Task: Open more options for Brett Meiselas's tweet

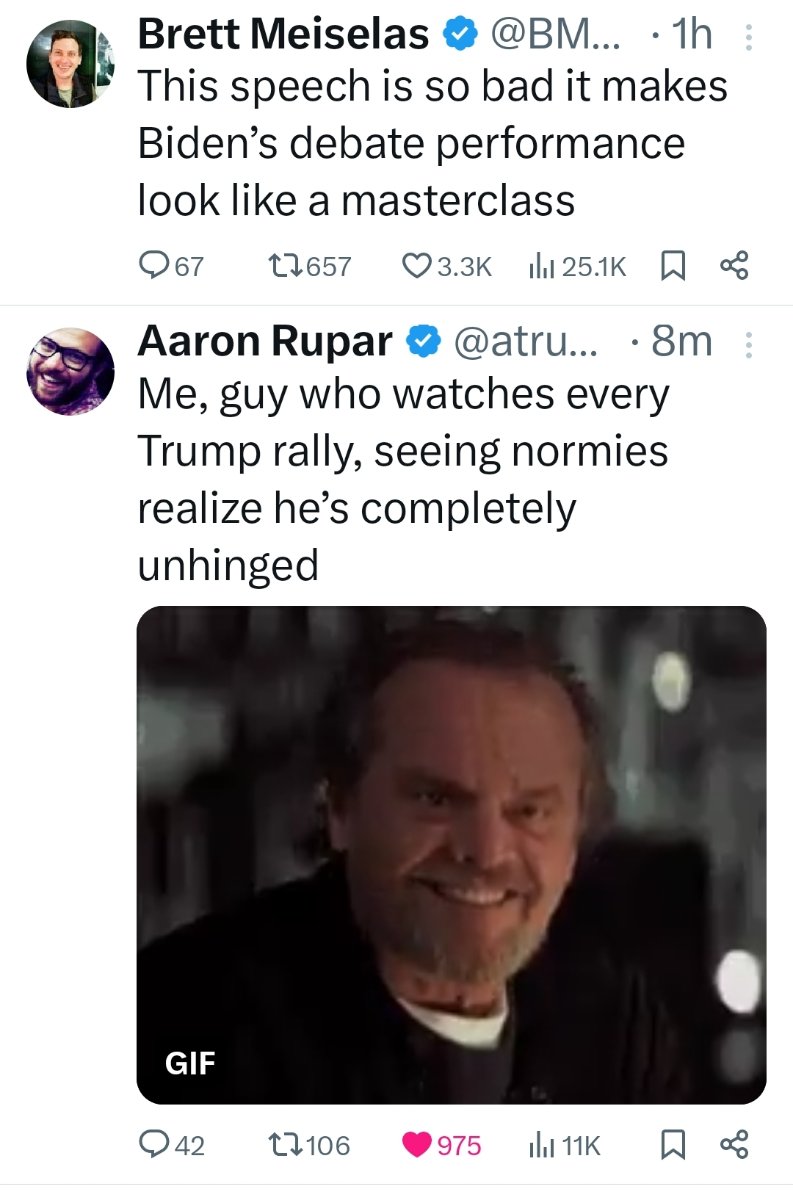Action: (x=746, y=37)
